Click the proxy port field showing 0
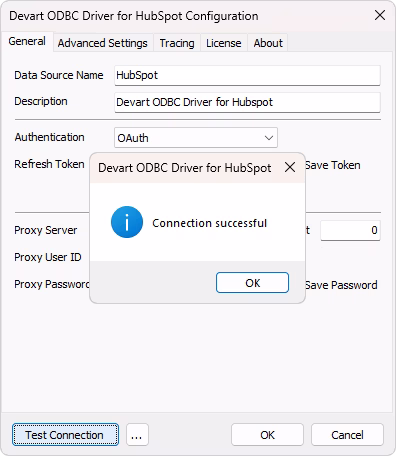Screen dimensions: 396x456 click(x=350, y=230)
